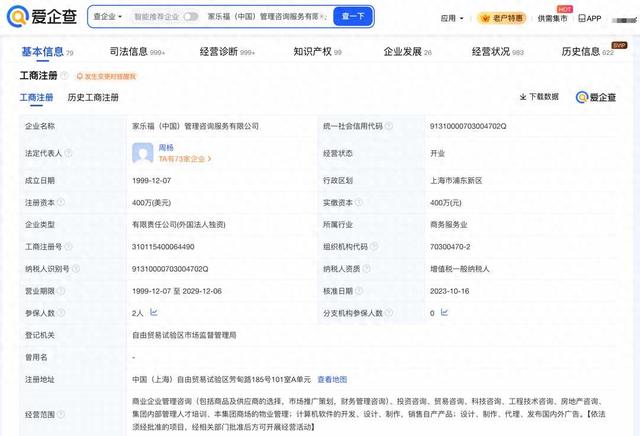Open the 知识产权 tab
Image resolution: width=640 pixels, height=436 pixels.
[x=317, y=52]
